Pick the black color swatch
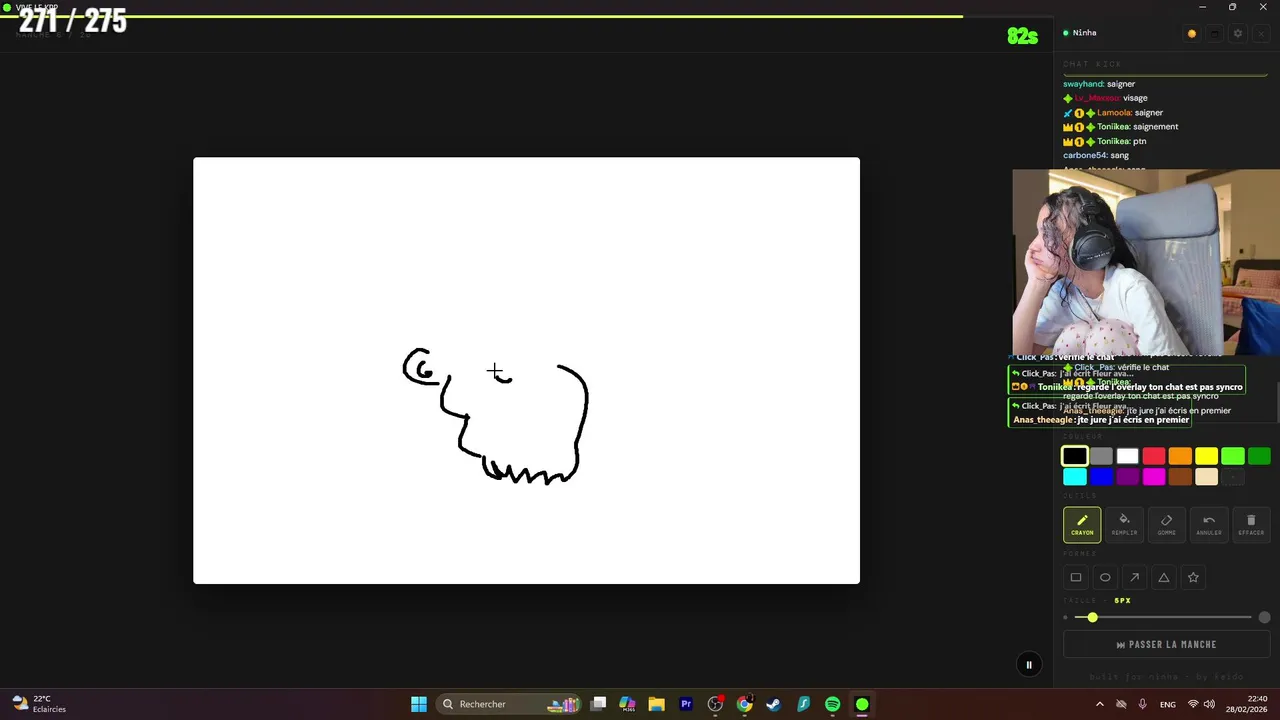The width and height of the screenshot is (1280, 720). [x=1075, y=456]
